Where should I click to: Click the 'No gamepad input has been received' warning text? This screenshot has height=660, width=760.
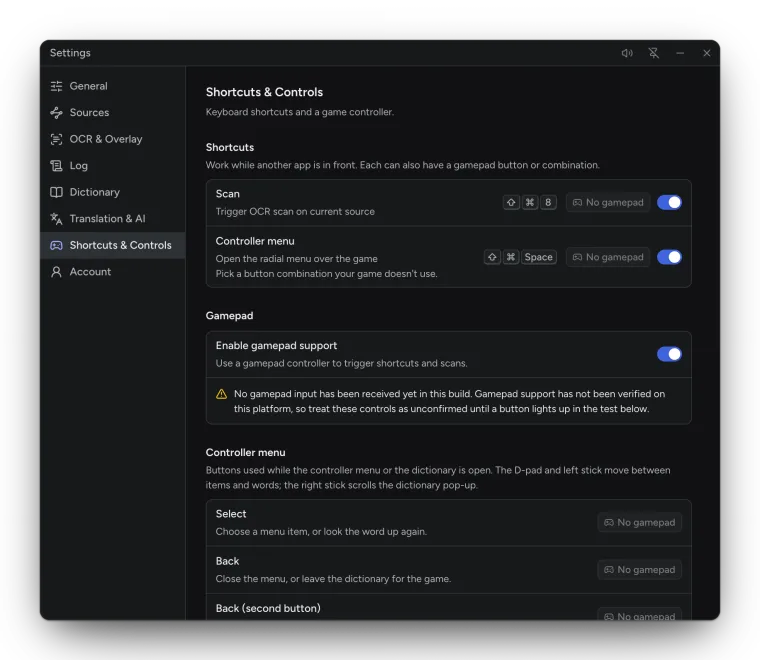click(449, 401)
